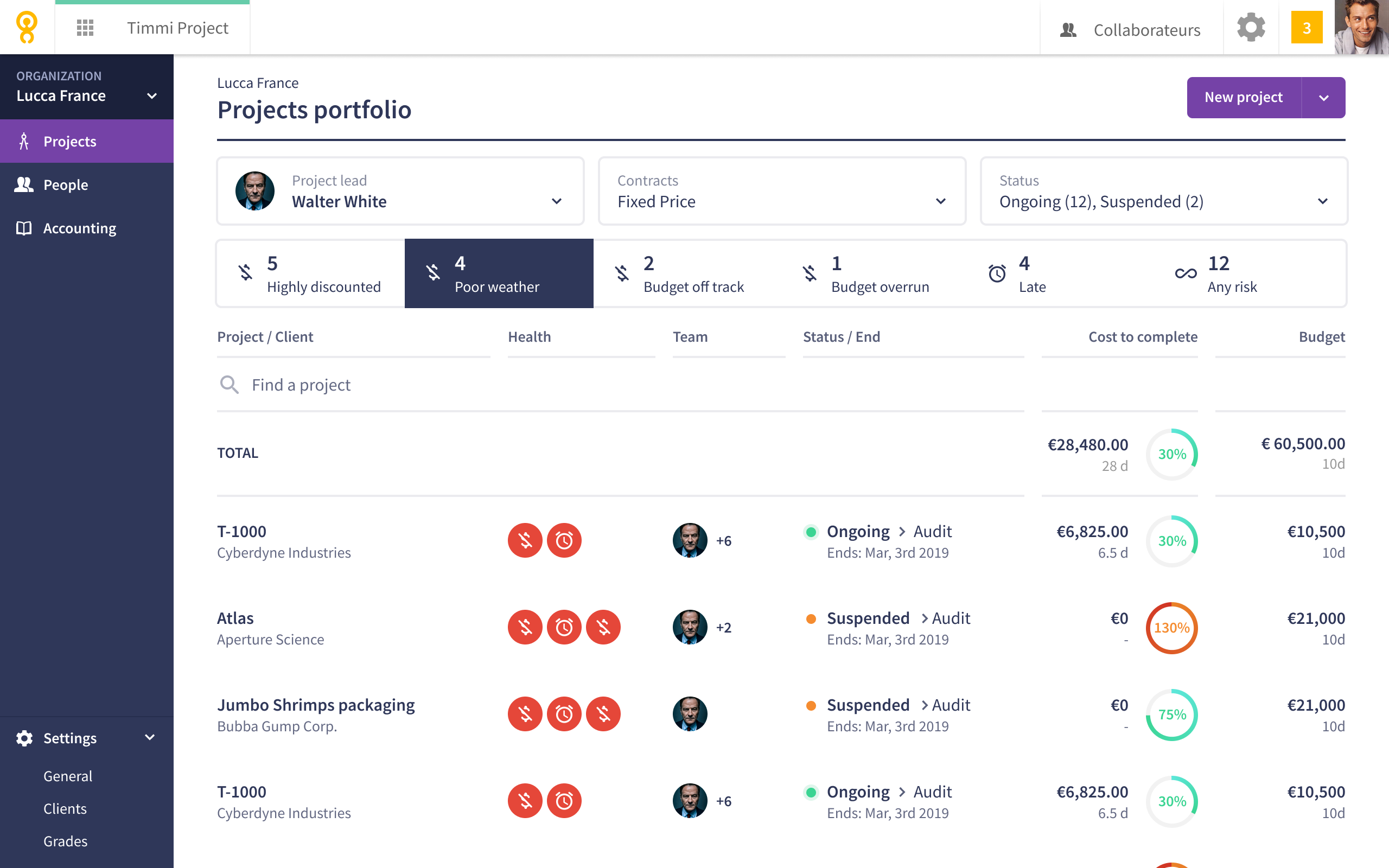Go to People in sidebar
This screenshot has width=1389, height=868.
66,185
